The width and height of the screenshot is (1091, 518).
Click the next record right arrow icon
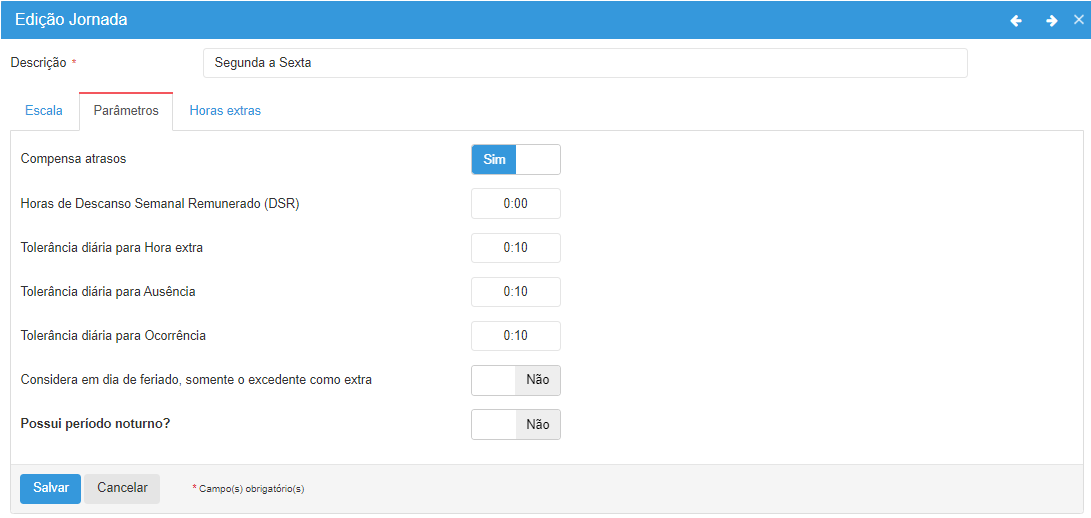(x=1051, y=20)
